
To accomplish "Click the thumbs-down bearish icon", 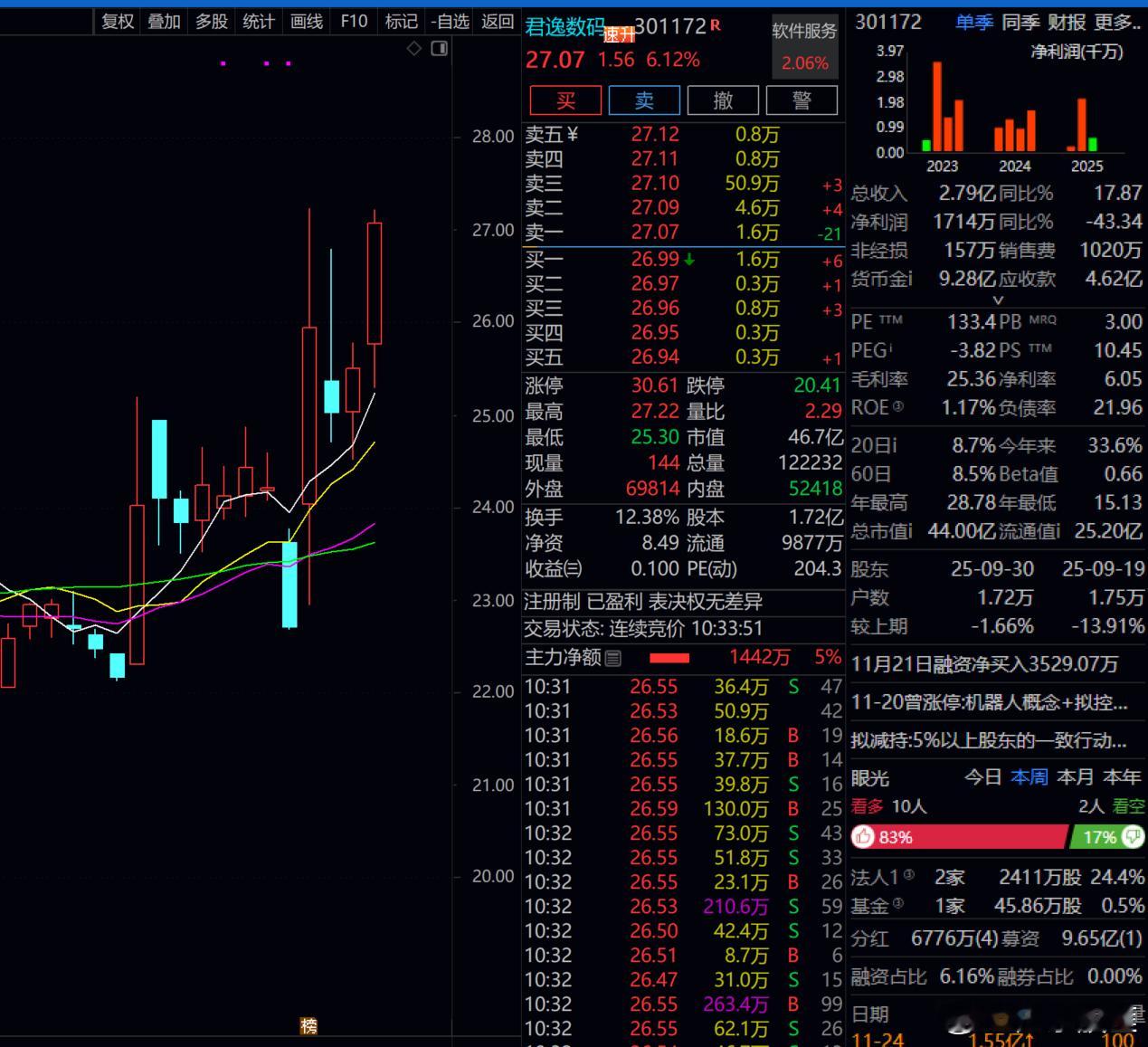I will (1133, 837).
